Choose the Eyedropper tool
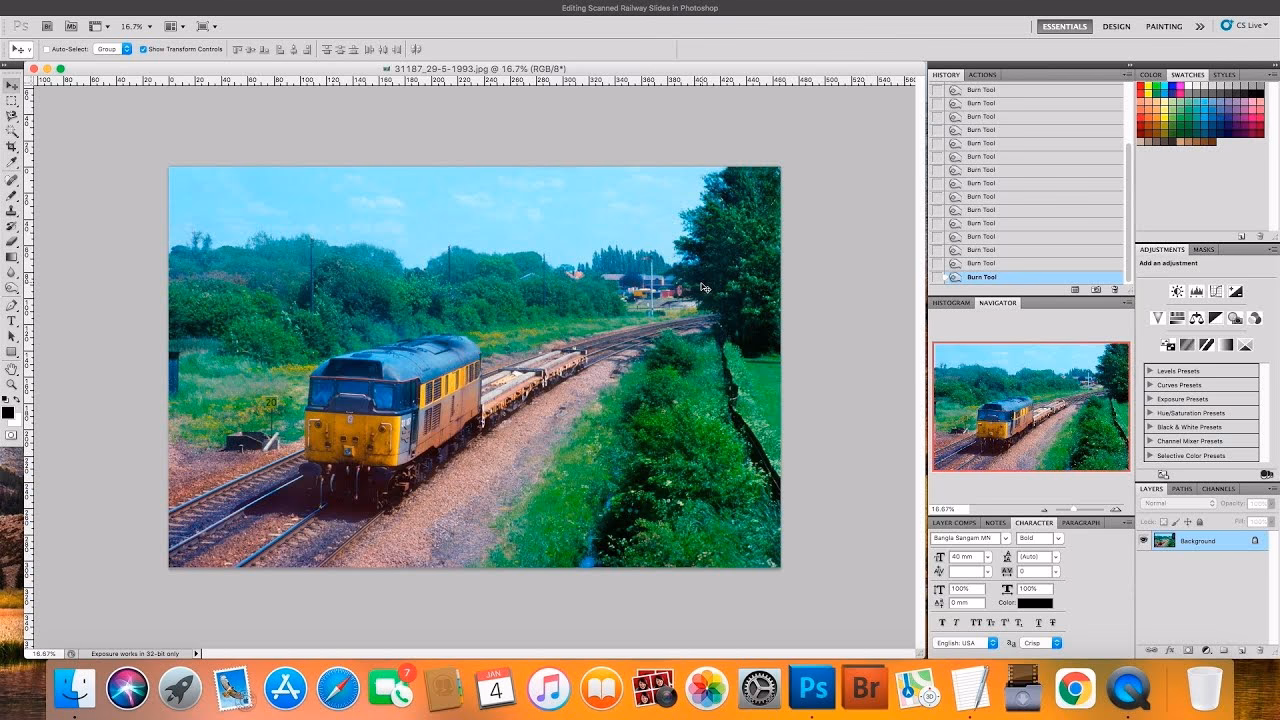 click(x=12, y=162)
